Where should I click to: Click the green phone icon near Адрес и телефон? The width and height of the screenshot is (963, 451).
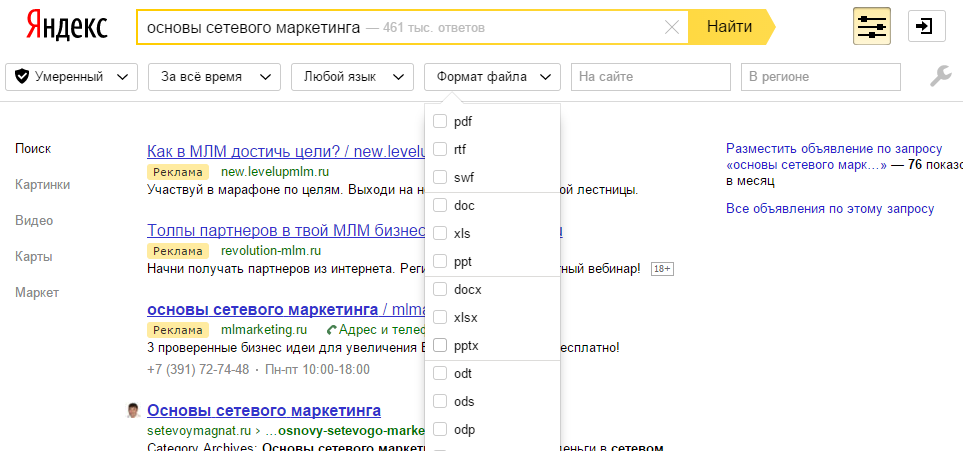click(x=332, y=329)
